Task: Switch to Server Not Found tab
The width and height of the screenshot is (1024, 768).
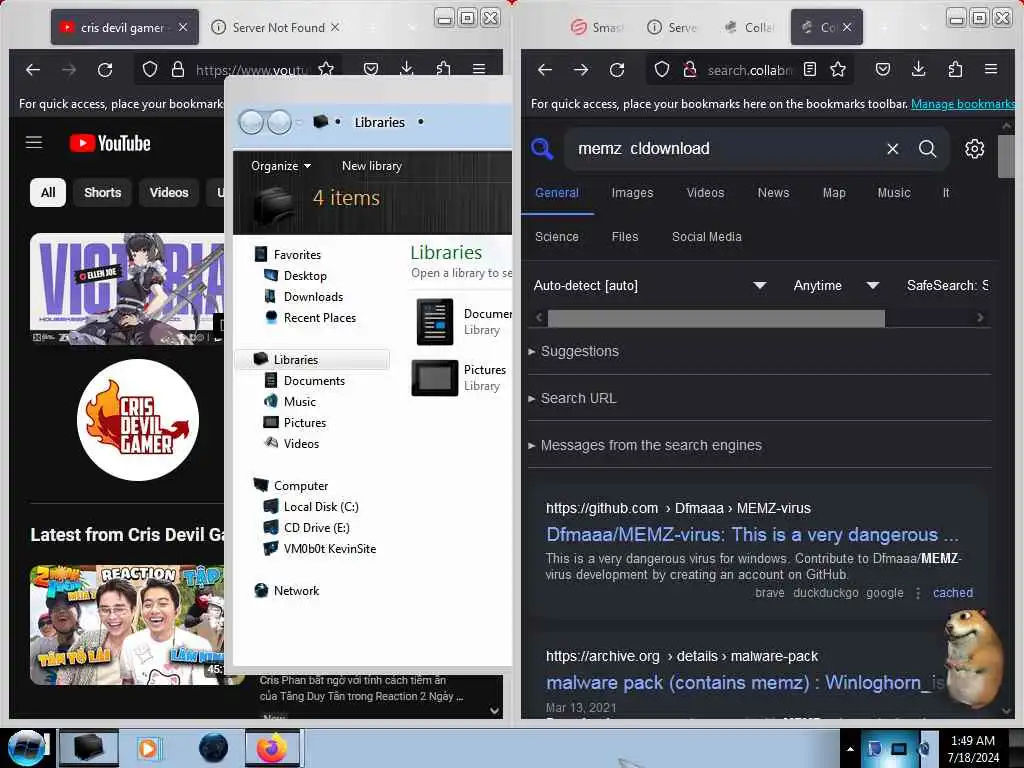Action: tap(277, 27)
